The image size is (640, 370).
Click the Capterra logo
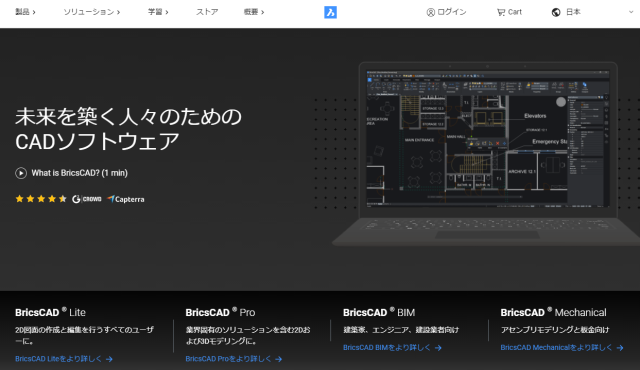click(126, 199)
